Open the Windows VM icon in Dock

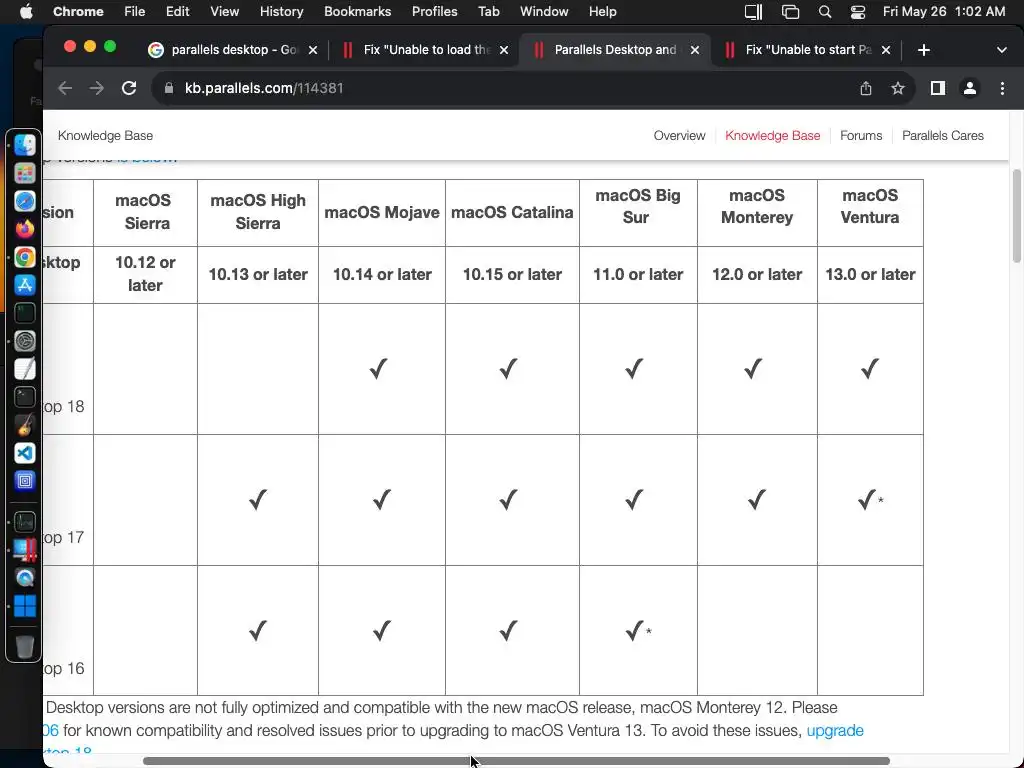coord(25,606)
